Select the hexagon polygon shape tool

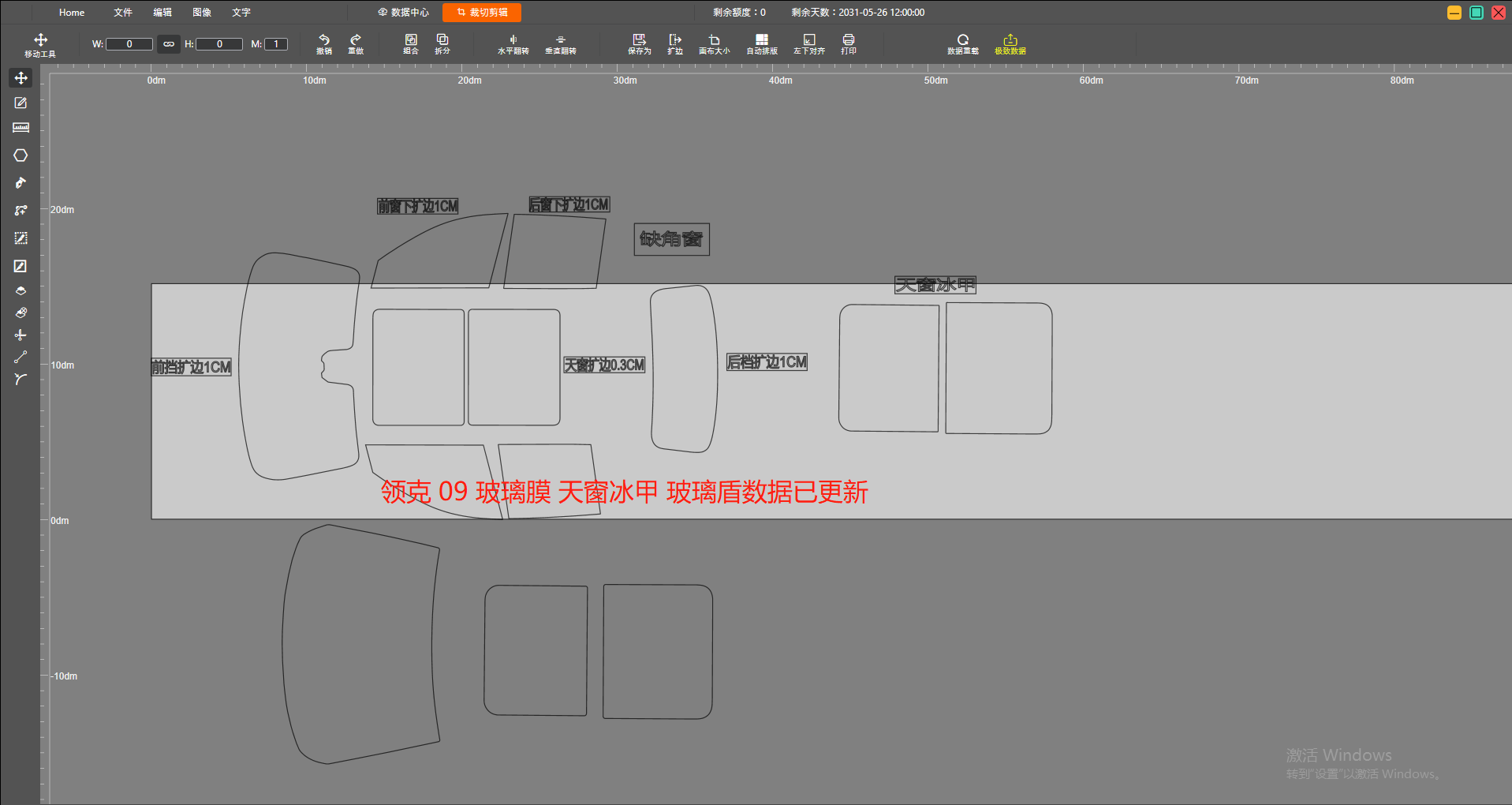[x=21, y=155]
